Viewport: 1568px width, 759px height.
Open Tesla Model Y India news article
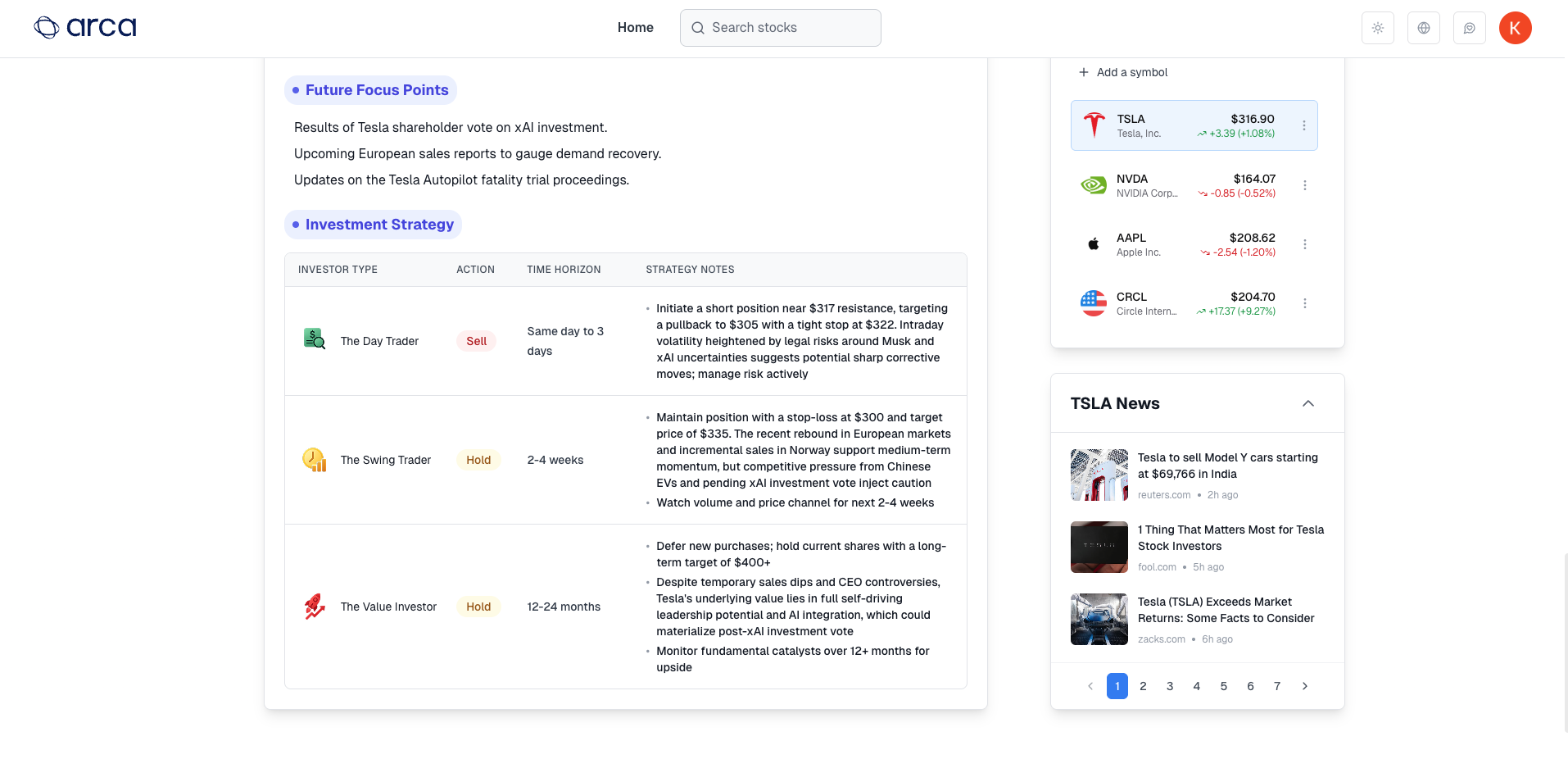click(x=1228, y=466)
